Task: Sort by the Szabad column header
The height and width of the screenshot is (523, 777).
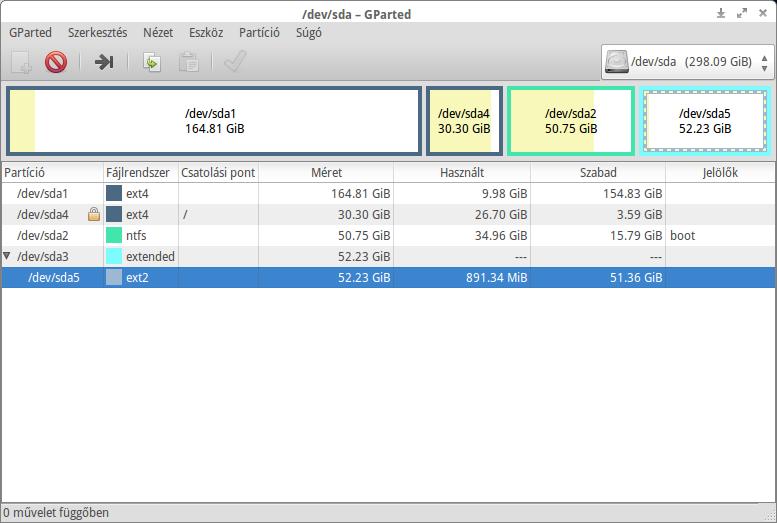Action: (598, 173)
